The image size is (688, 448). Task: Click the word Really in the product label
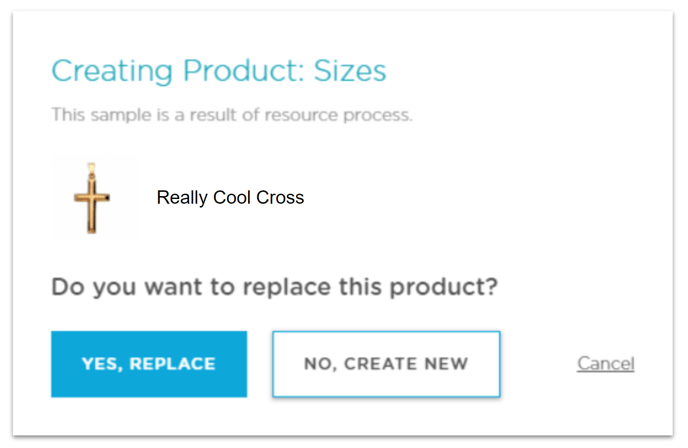click(182, 198)
